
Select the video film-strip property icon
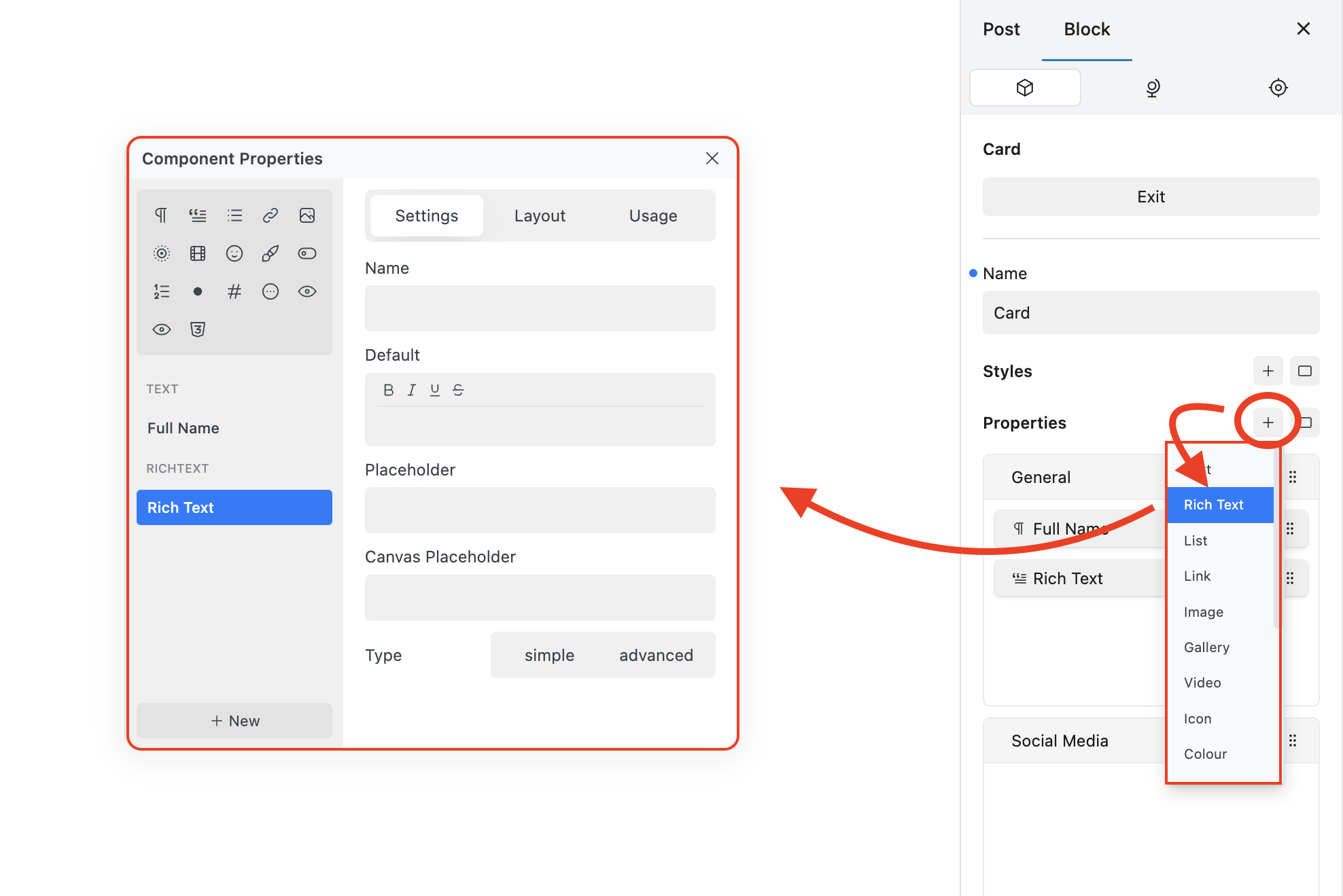pos(198,253)
